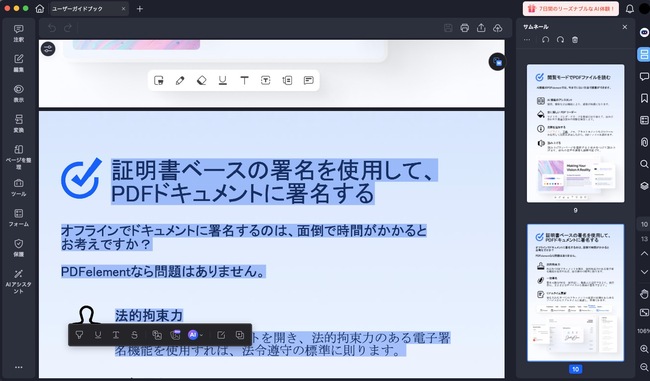
Task: Select underline tool in page illustration
Action: 223,80
